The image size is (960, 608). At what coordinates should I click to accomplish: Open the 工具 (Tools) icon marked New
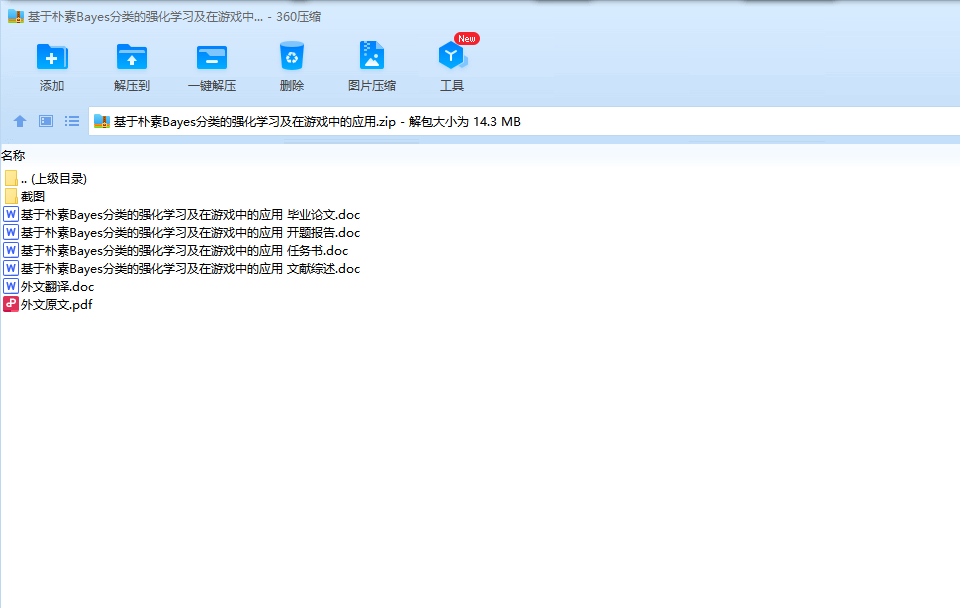tap(452, 56)
